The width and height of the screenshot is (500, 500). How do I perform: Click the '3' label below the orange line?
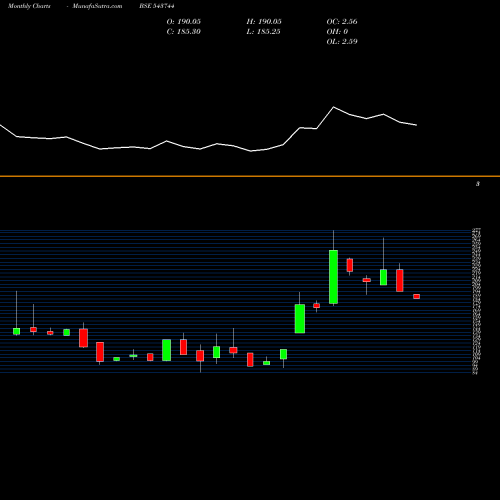point(478,184)
